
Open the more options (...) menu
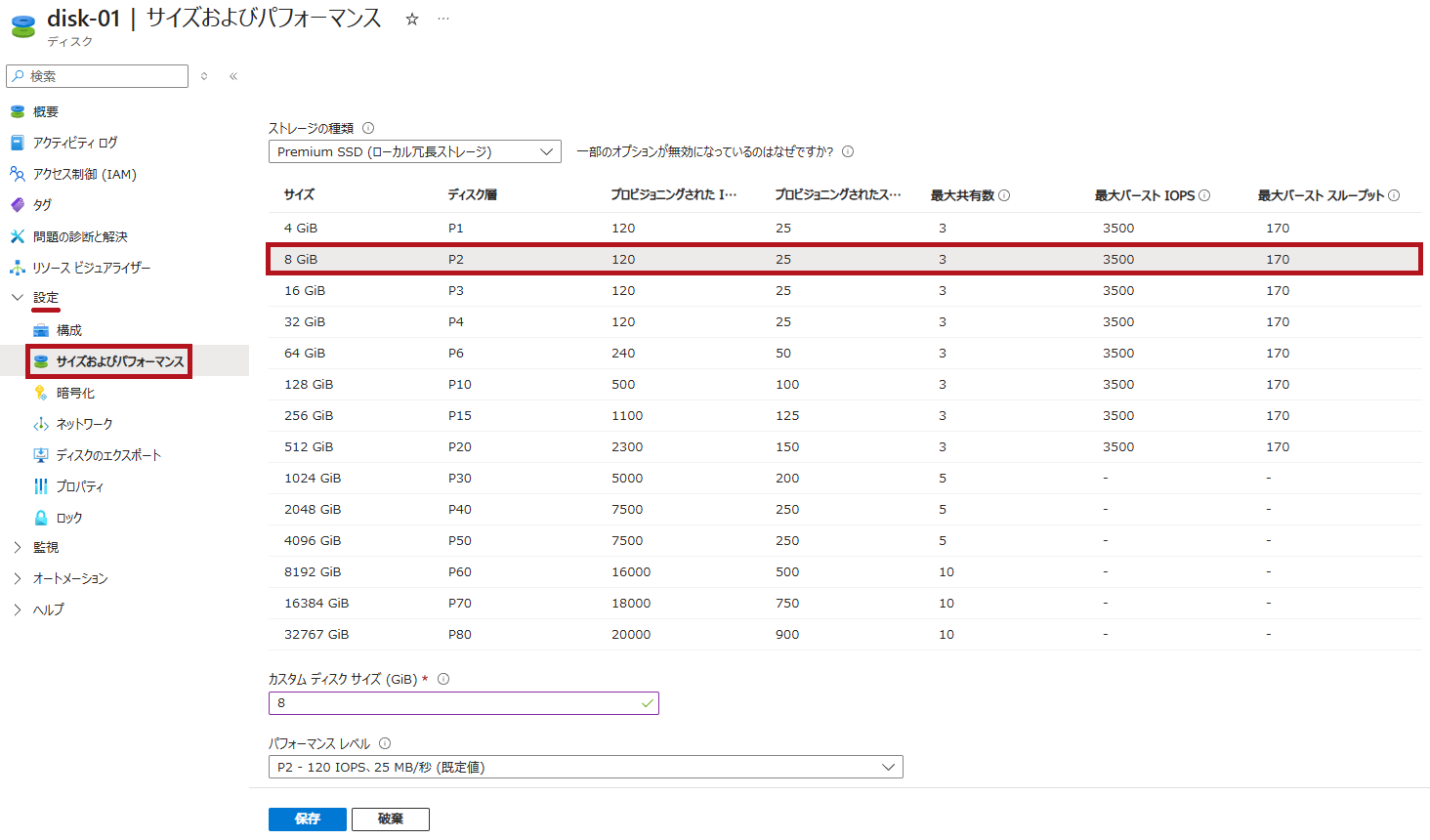[442, 17]
